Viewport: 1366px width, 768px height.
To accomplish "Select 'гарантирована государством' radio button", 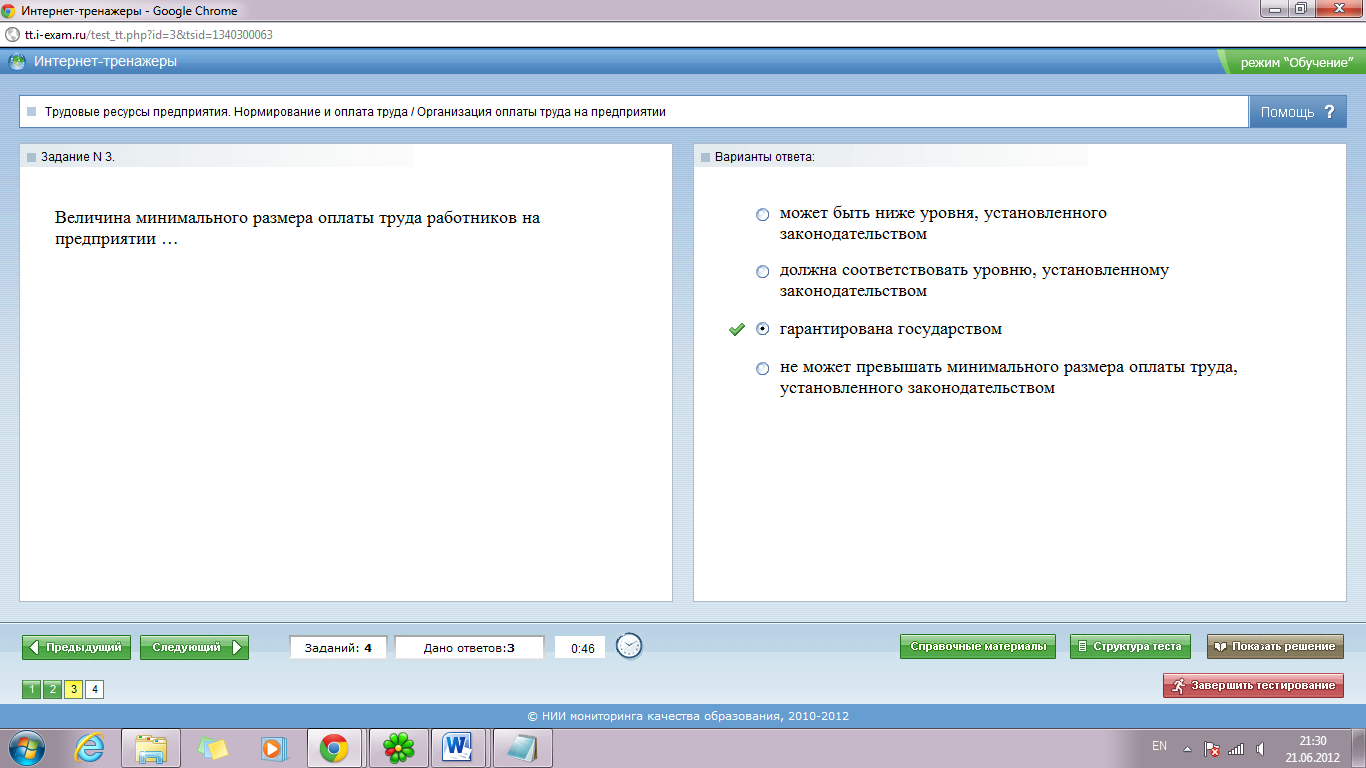I will [x=763, y=329].
